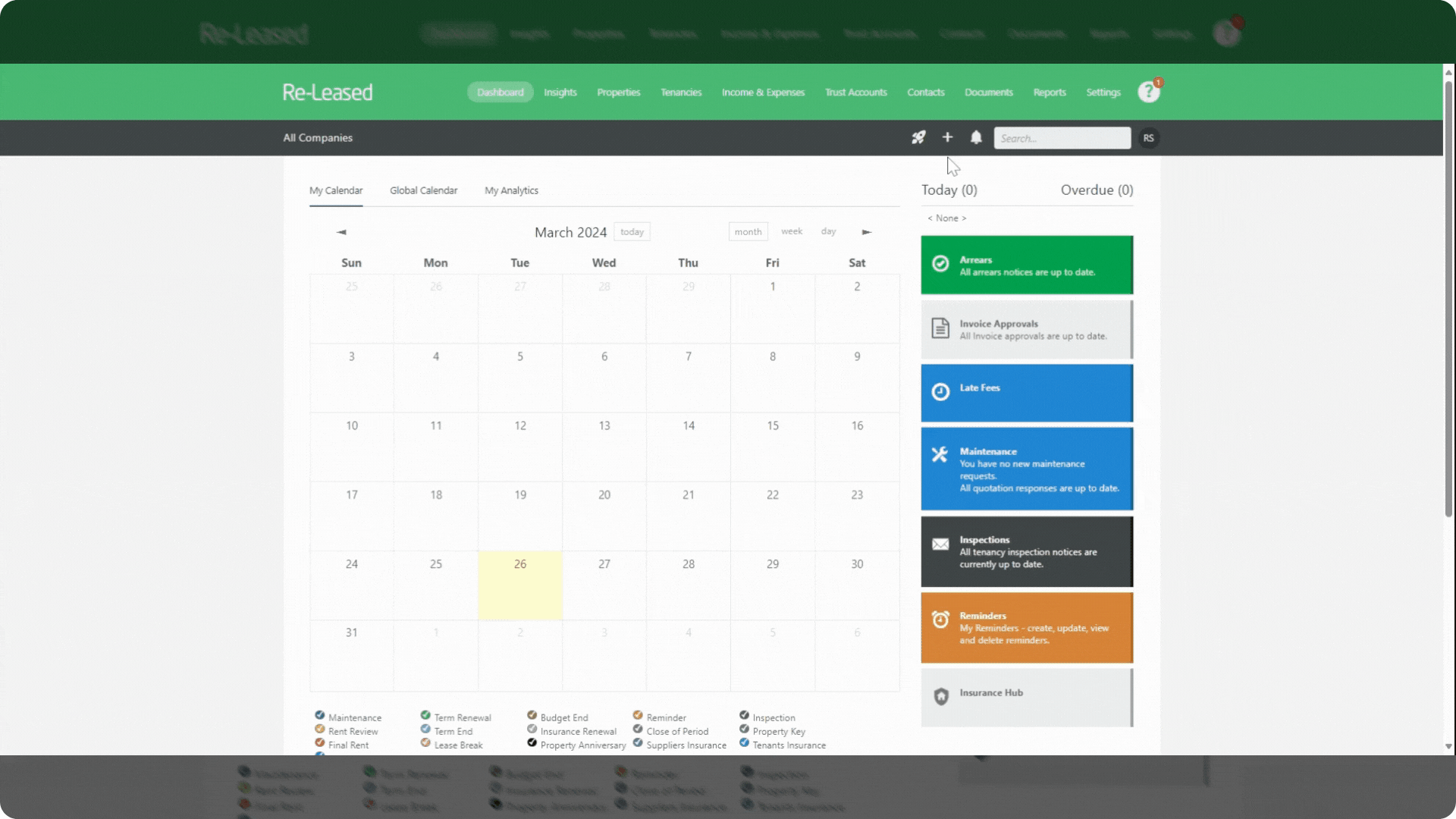The height and width of the screenshot is (819, 1456).
Task: Click the today button
Action: (x=632, y=231)
